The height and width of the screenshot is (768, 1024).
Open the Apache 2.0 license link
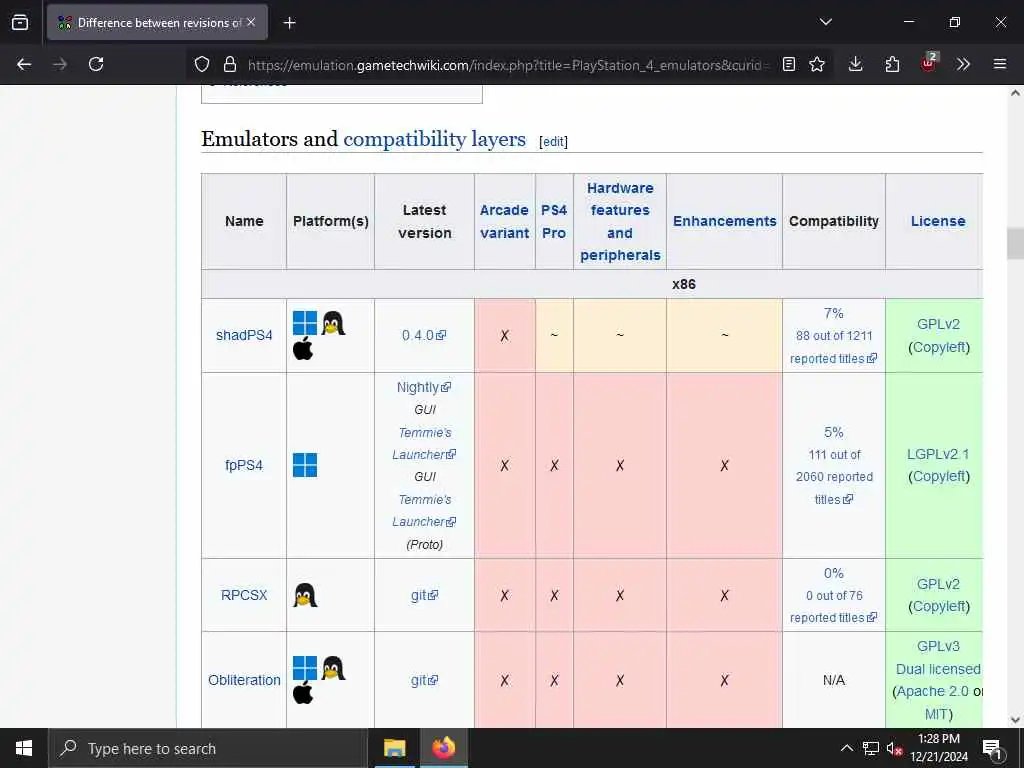tap(933, 692)
